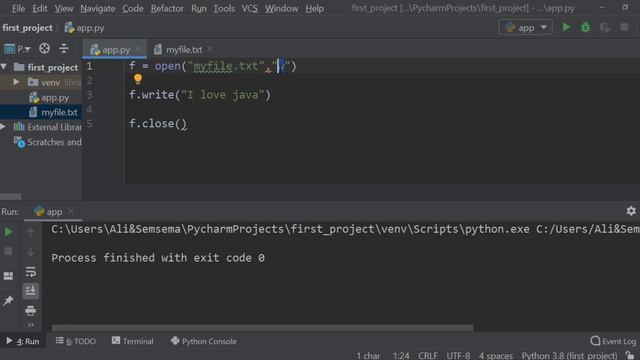Viewport: 640px width, 360px height.
Task: Open the Navigate menu
Action: (x=98, y=8)
